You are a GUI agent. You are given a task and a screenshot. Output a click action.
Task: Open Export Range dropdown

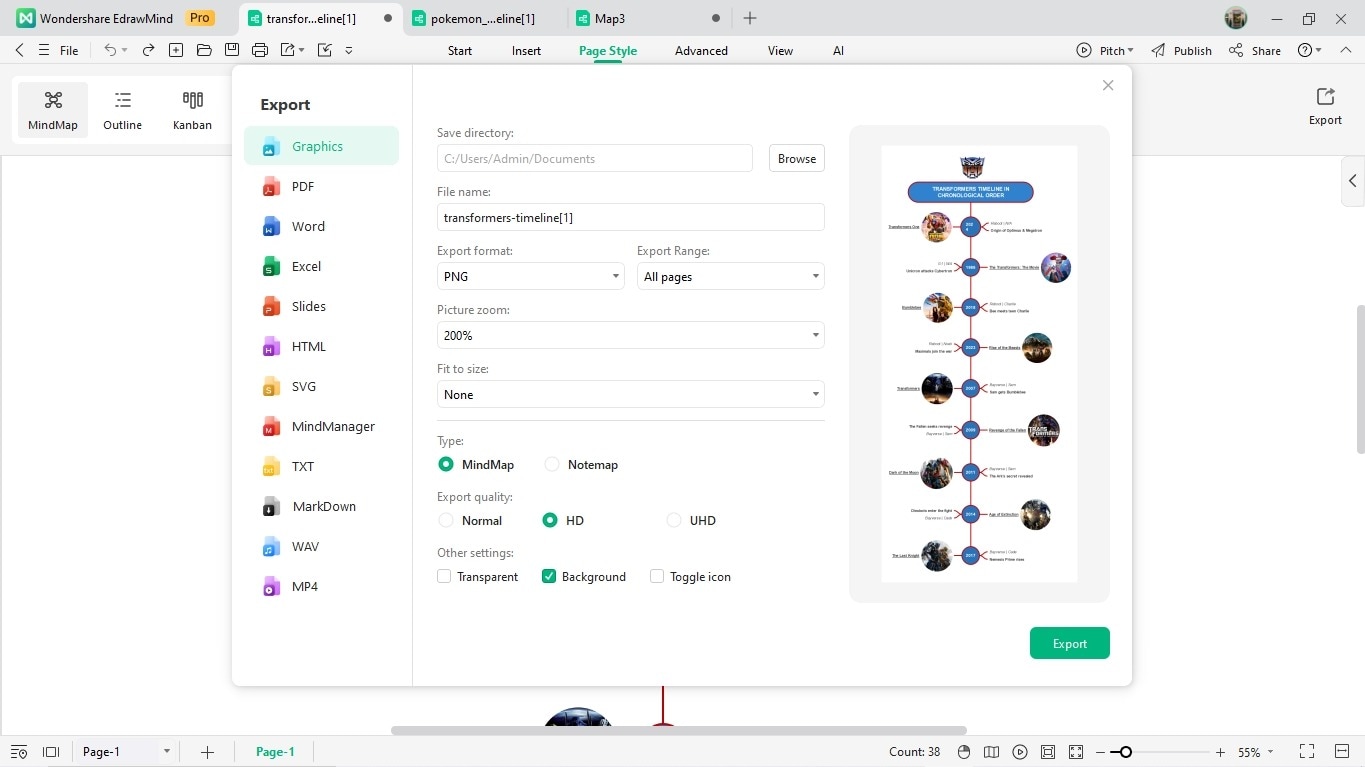pos(731,276)
